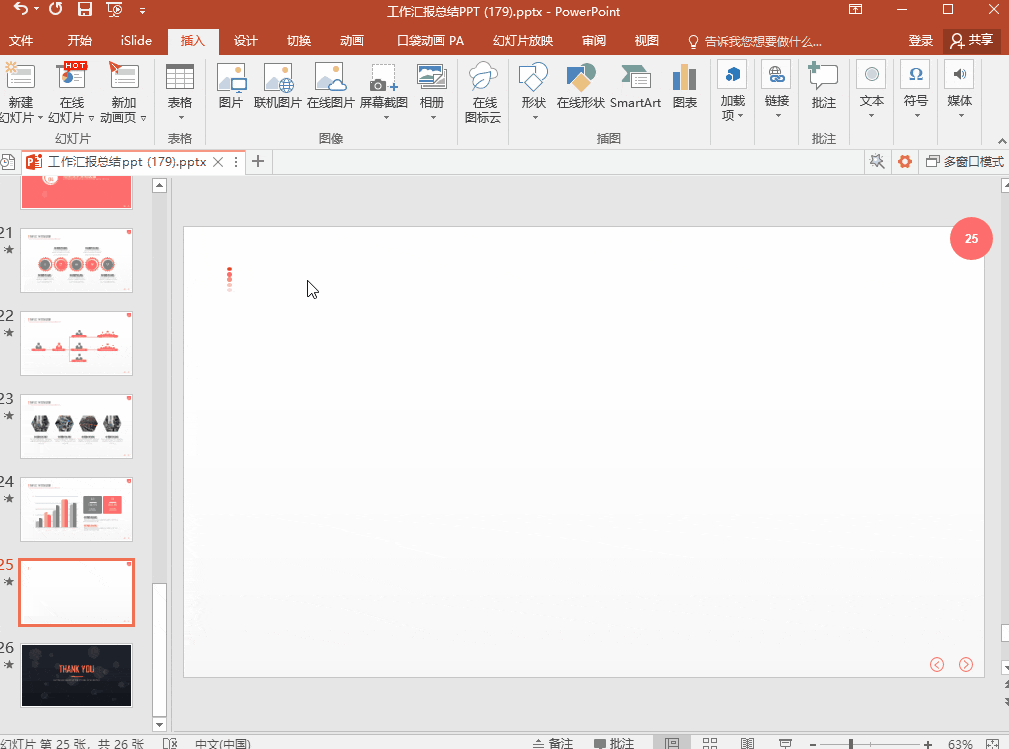Screen dimensions: 1009x749
Task: Toggle 多窗口模式 multi-window mode
Action: 965,162
